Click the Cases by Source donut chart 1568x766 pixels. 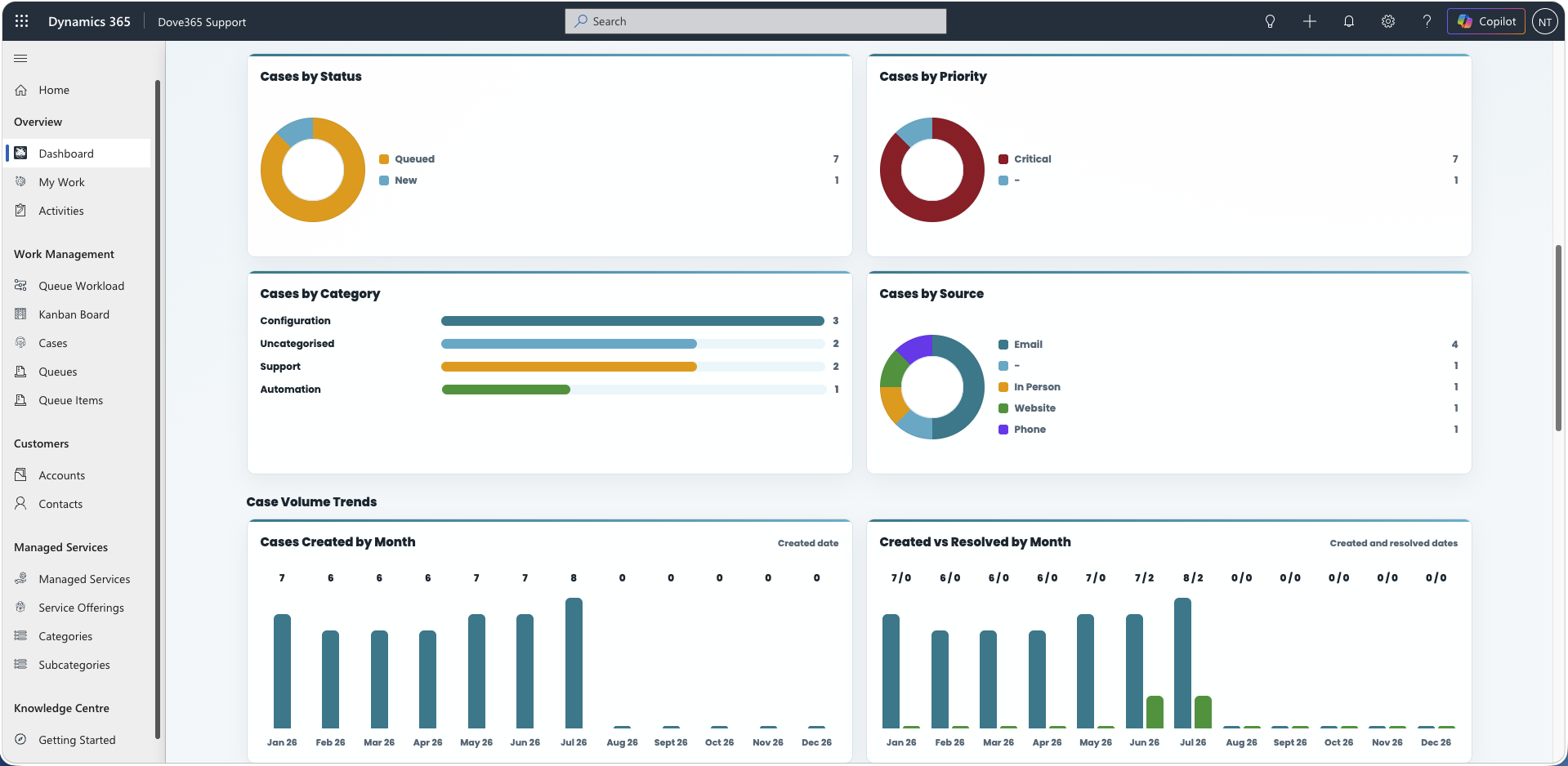(932, 387)
